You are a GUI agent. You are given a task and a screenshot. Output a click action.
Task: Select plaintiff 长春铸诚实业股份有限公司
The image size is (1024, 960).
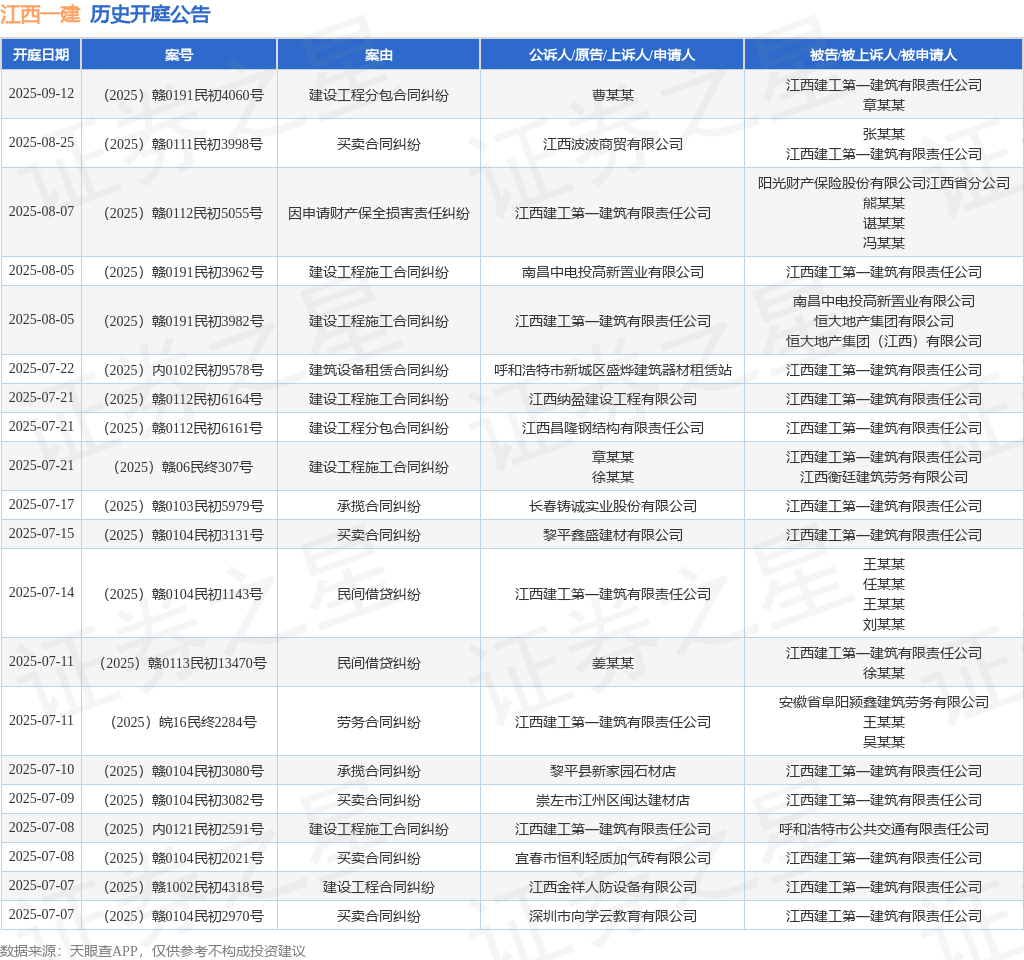coord(613,506)
